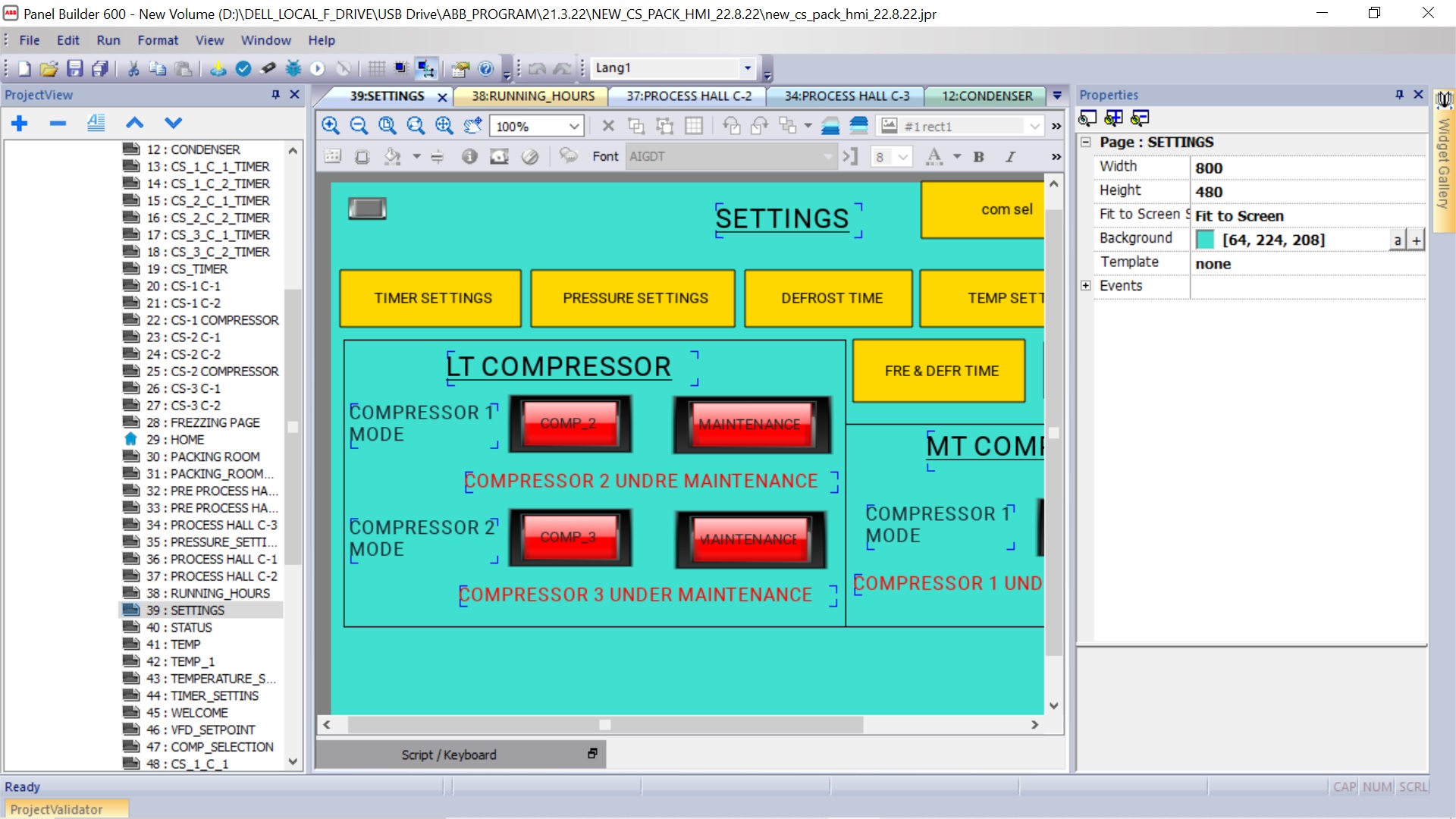Open the Lang1 language dropdown

(747, 68)
